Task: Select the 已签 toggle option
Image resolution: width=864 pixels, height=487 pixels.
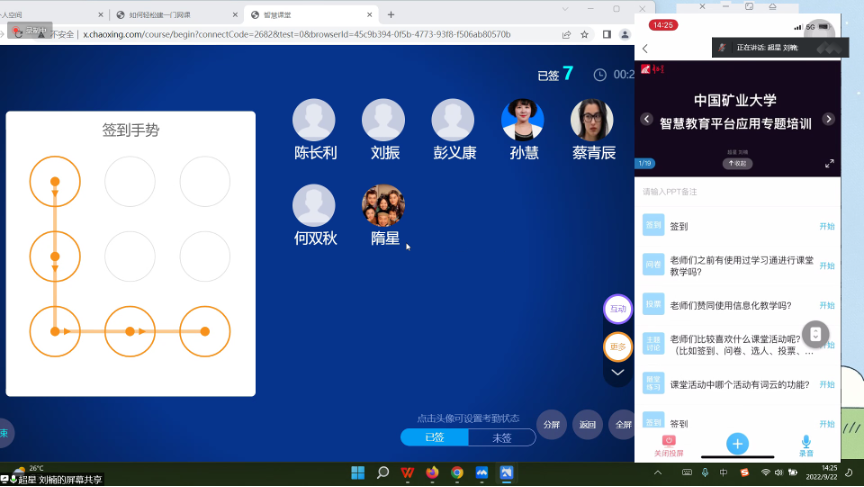Action: coord(434,438)
